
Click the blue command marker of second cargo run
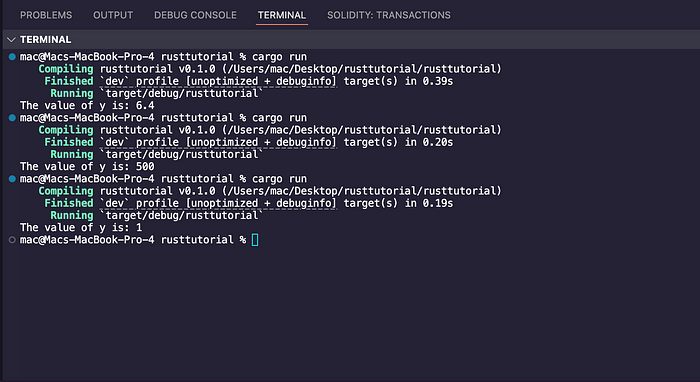(x=12, y=118)
